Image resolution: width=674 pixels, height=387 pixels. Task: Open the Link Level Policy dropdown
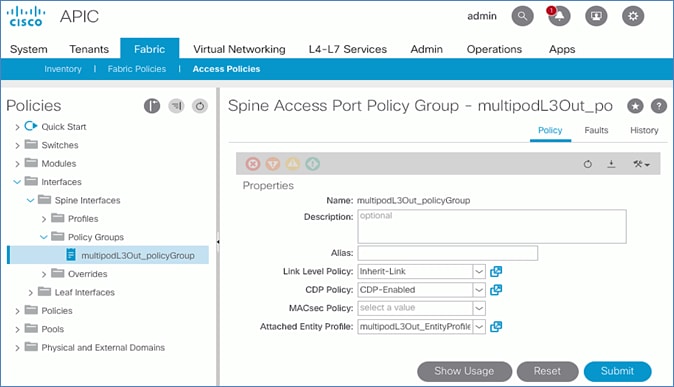(479, 271)
